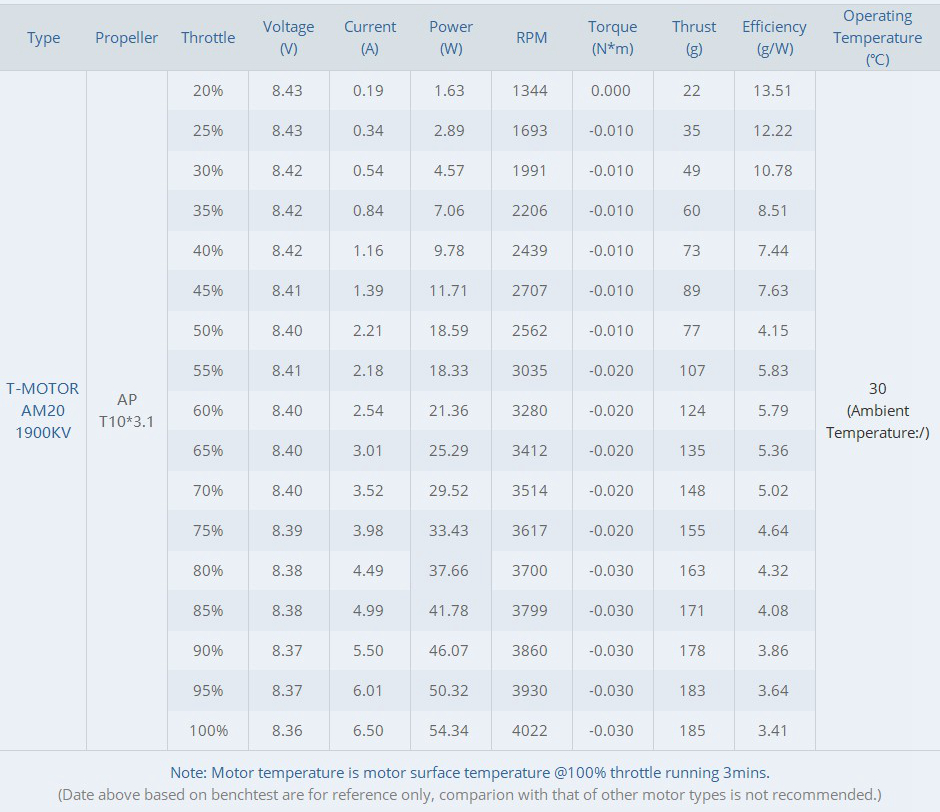Click the Type column header
Image resolution: width=940 pixels, height=812 pixels.
point(43,38)
